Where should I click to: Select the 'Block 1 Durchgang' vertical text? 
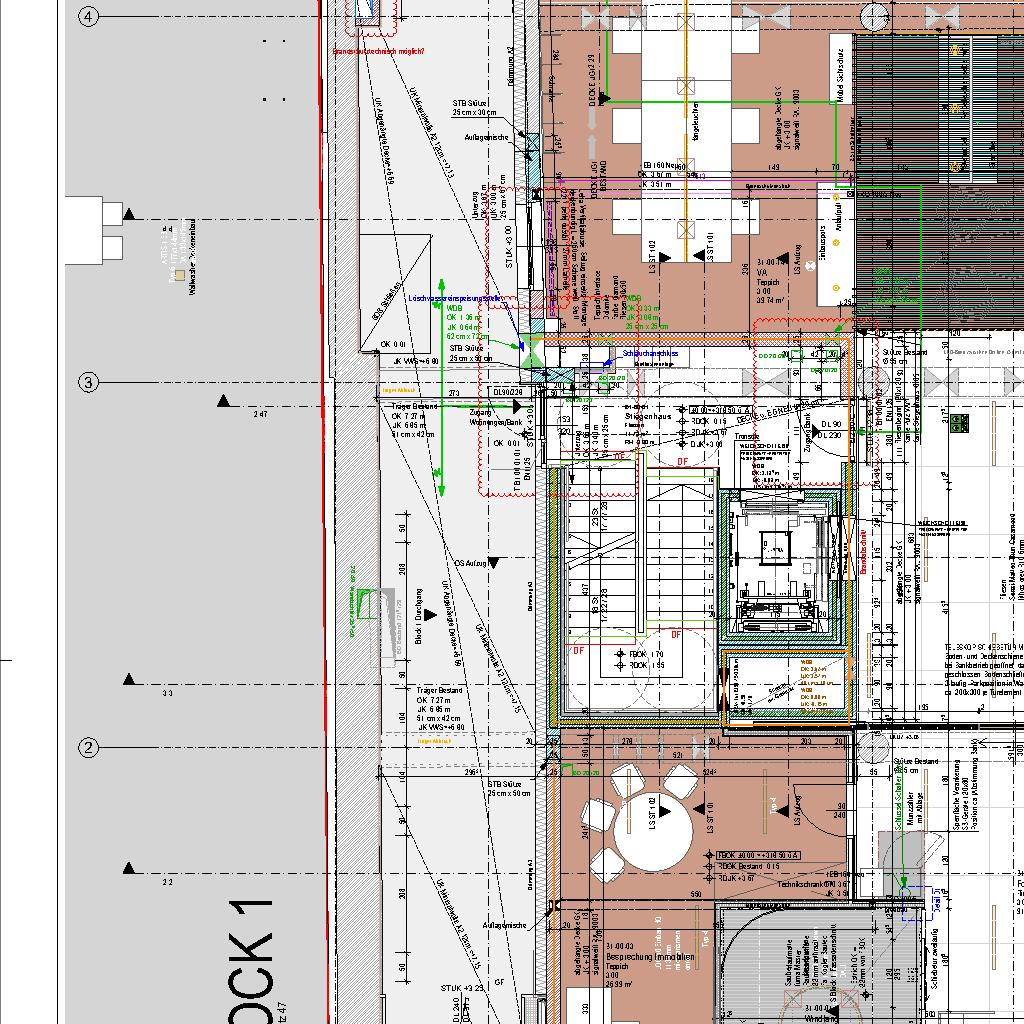418,615
